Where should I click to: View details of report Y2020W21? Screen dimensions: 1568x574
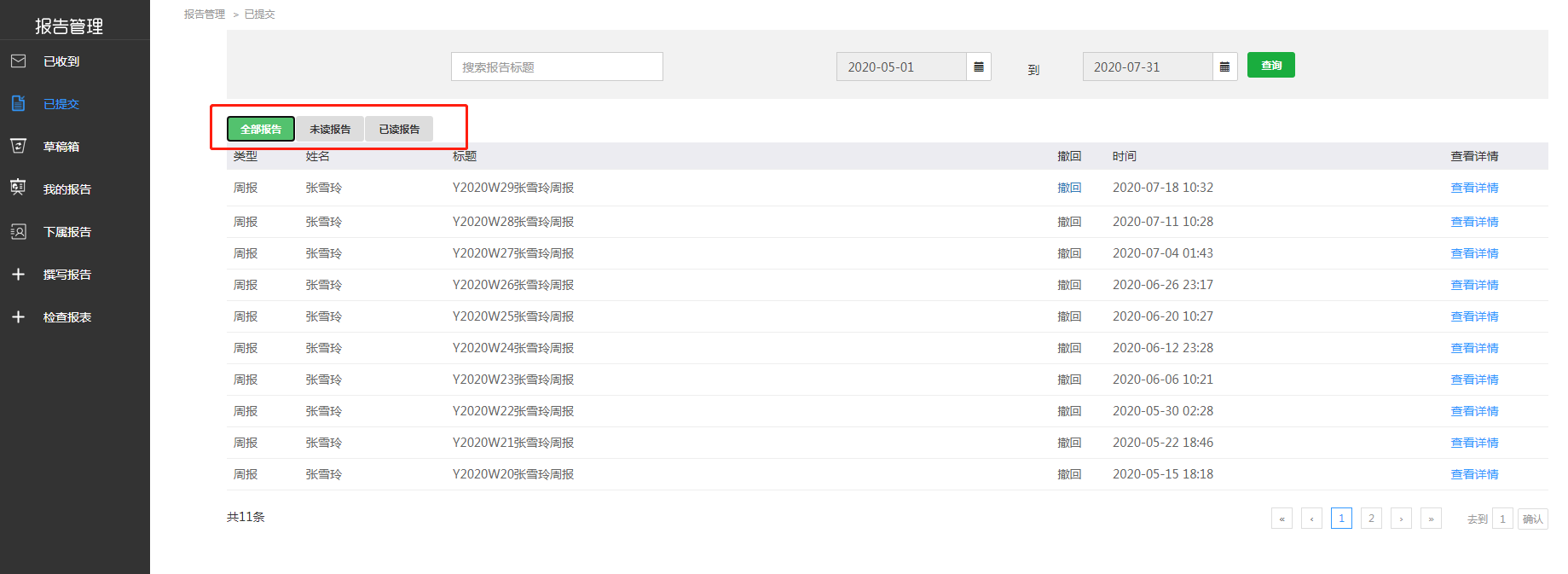click(1474, 443)
